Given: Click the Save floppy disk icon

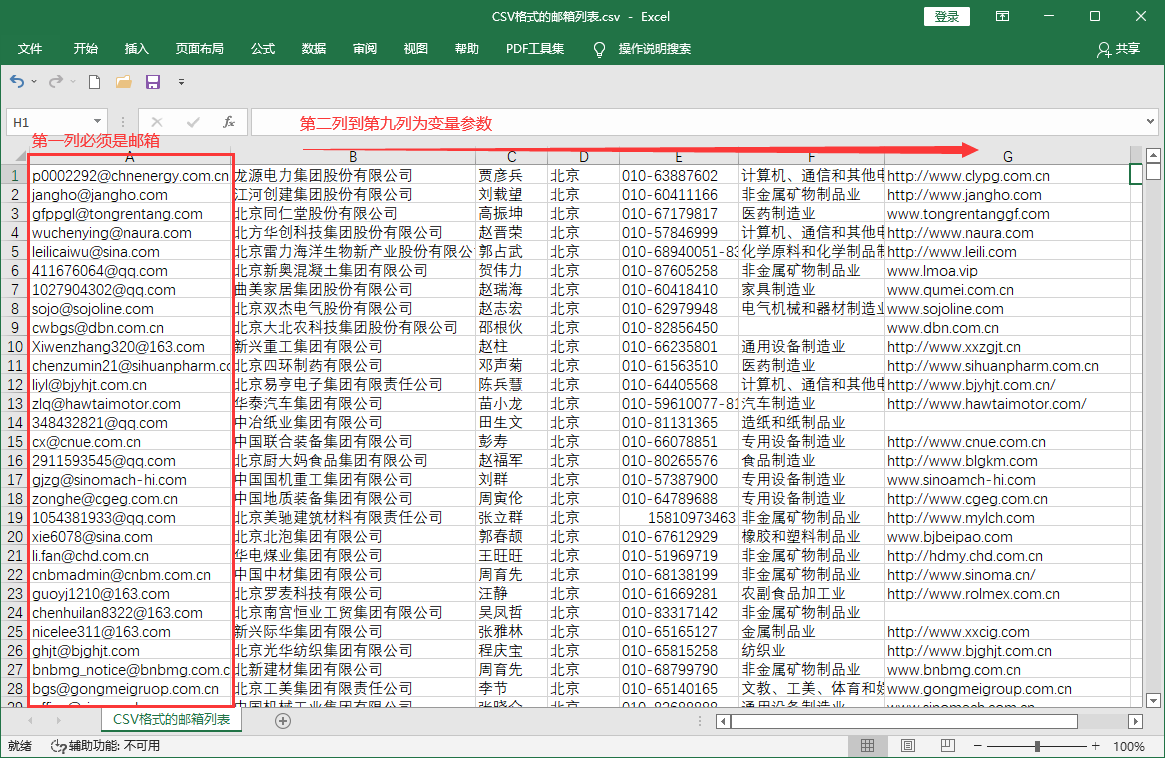Looking at the screenshot, I should point(153,82).
